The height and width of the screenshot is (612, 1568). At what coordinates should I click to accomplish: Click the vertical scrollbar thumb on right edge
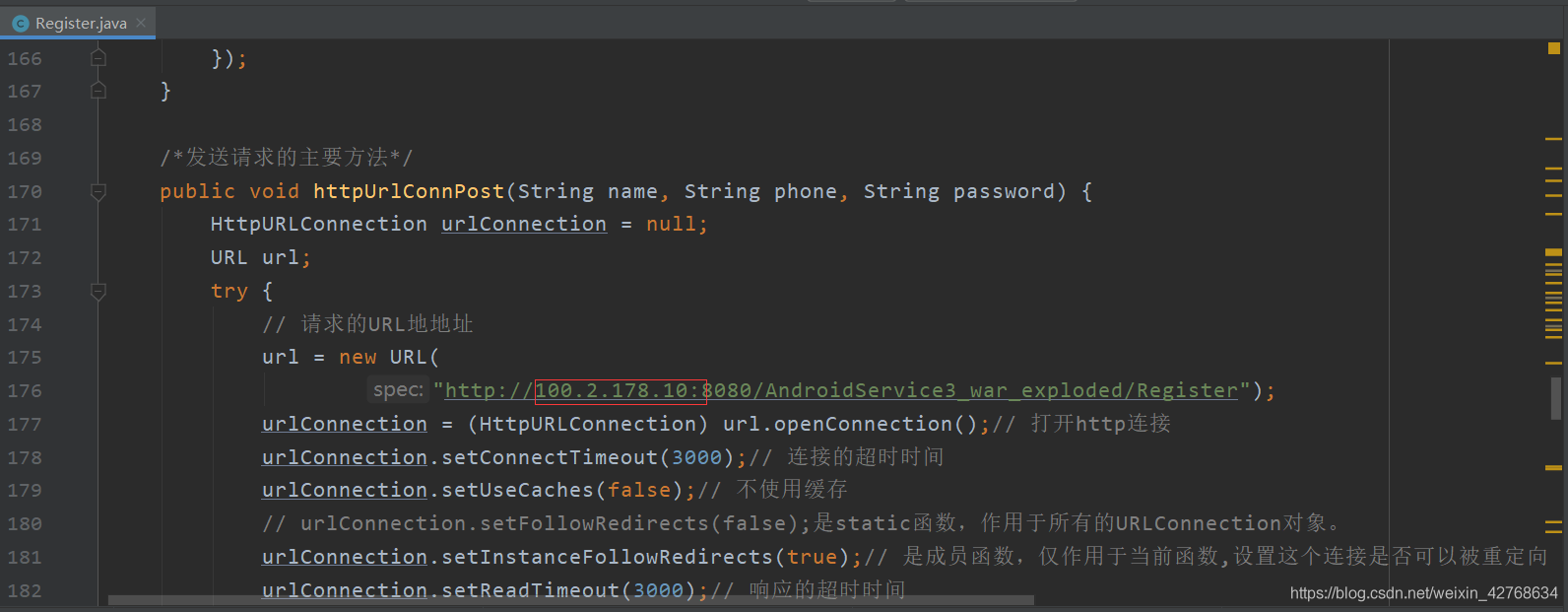click(x=1556, y=398)
